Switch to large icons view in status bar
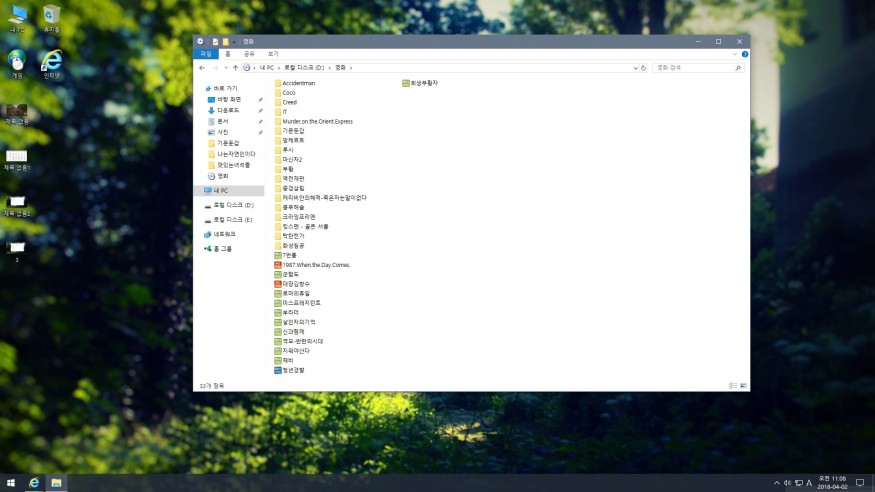 click(741, 385)
